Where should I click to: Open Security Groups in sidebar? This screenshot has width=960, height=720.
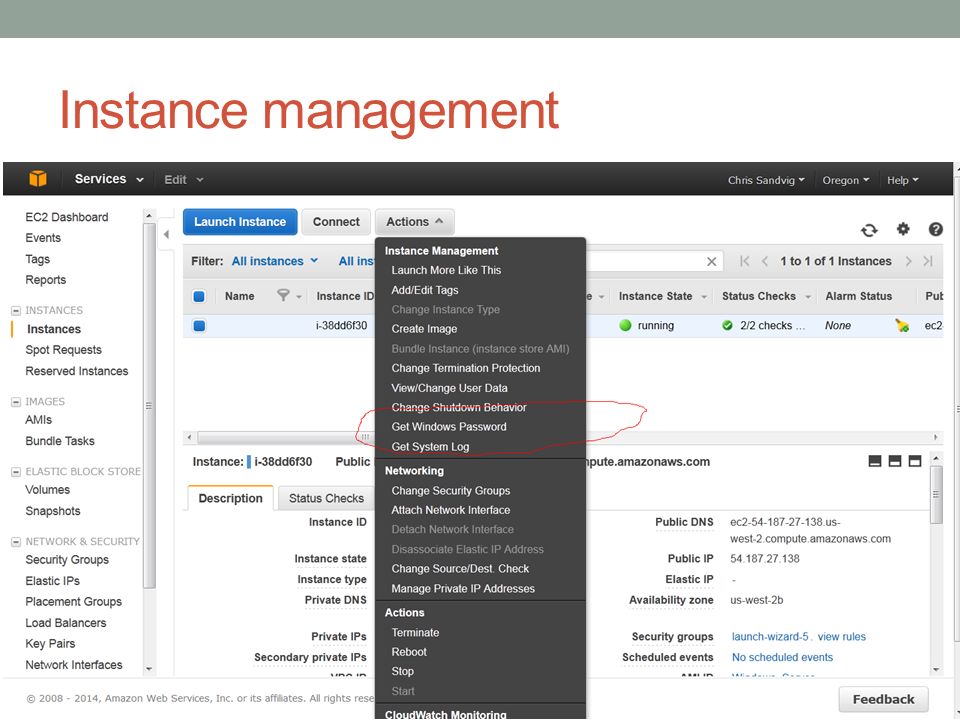67,560
